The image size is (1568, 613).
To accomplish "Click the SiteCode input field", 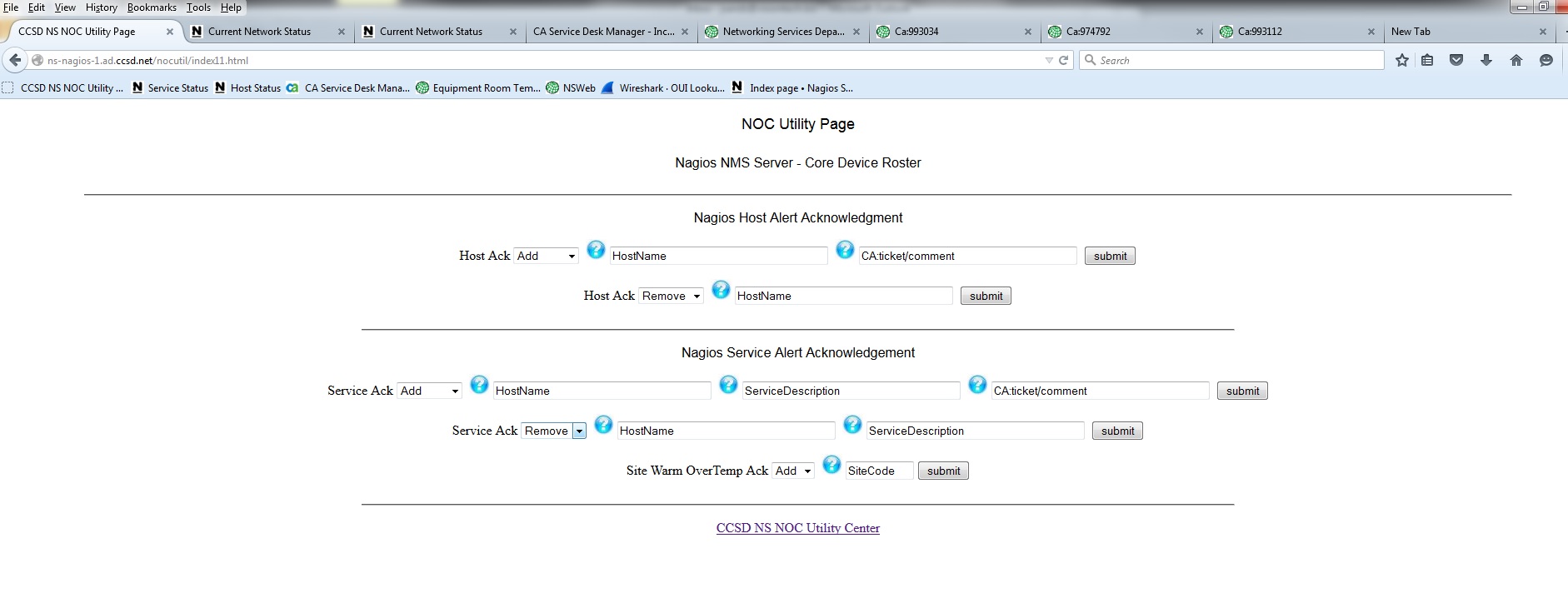I will coord(879,471).
